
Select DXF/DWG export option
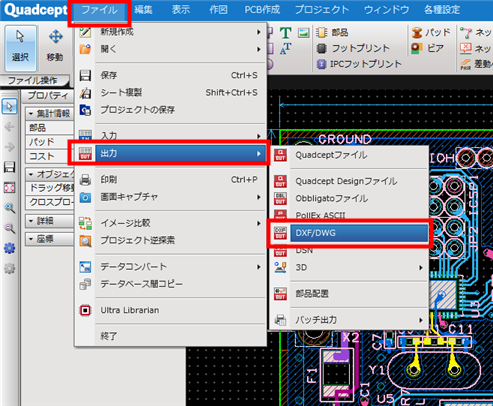[x=349, y=233]
